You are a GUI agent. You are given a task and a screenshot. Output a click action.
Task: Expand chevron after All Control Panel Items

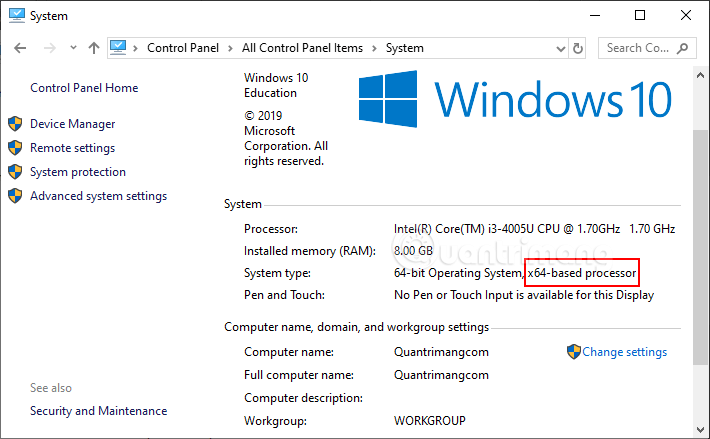coord(376,48)
